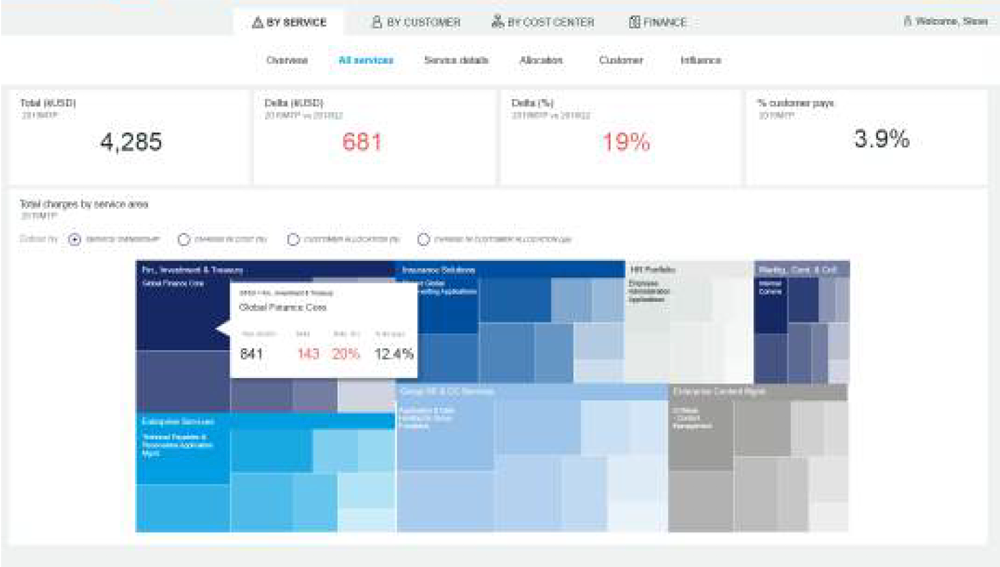Click the By Cost Center hierarchy icon
Screen dimensions: 1000x567
[497, 22]
